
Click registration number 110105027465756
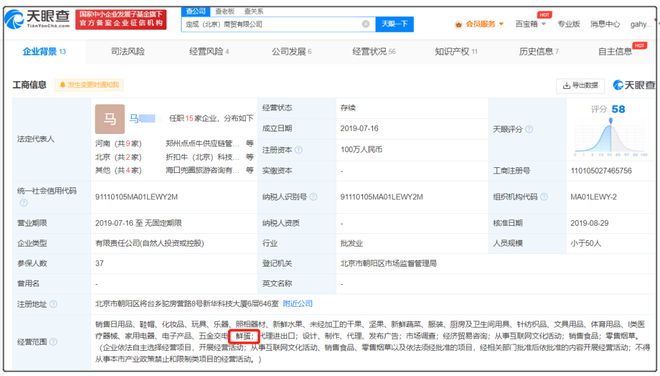[601, 171]
